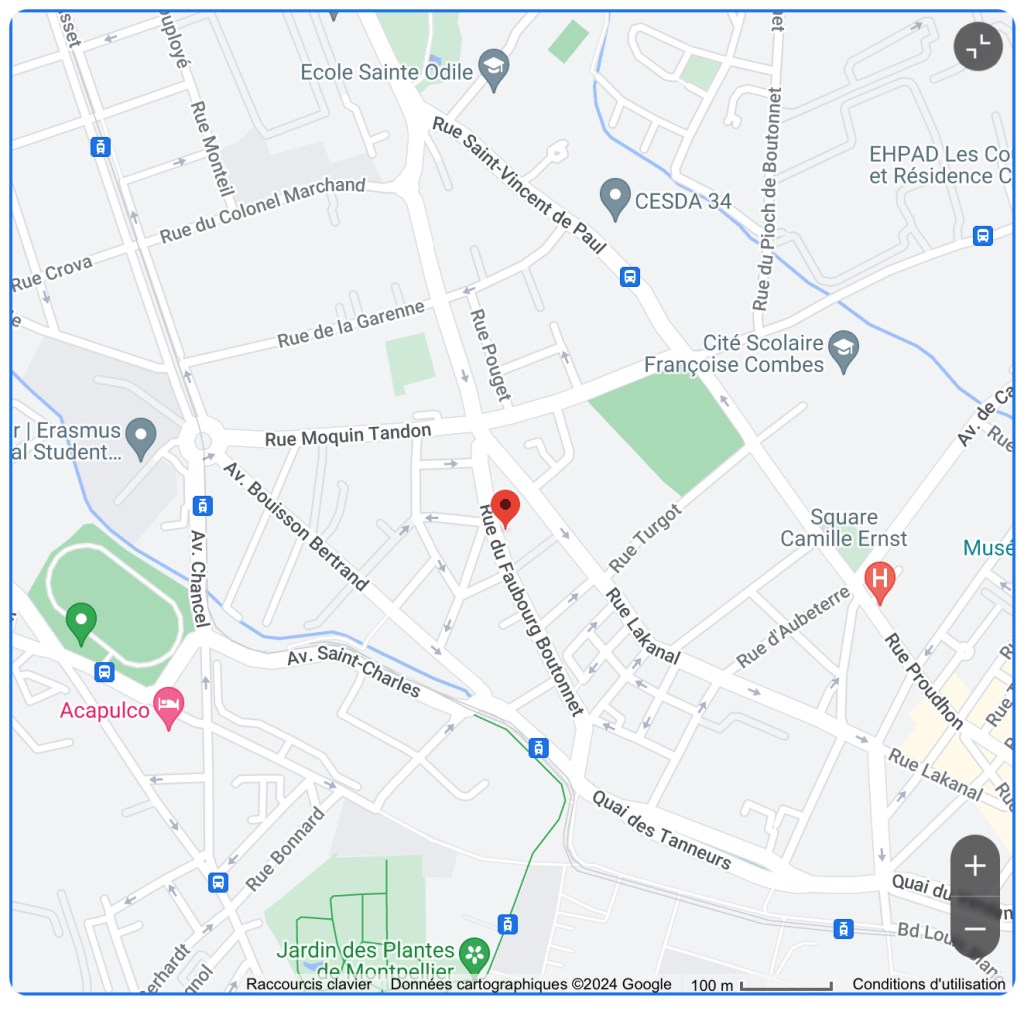Select Cité Scolaire Françoise Combes school icon
Screen dimensions: 1024x1011
pyautogui.click(x=844, y=351)
